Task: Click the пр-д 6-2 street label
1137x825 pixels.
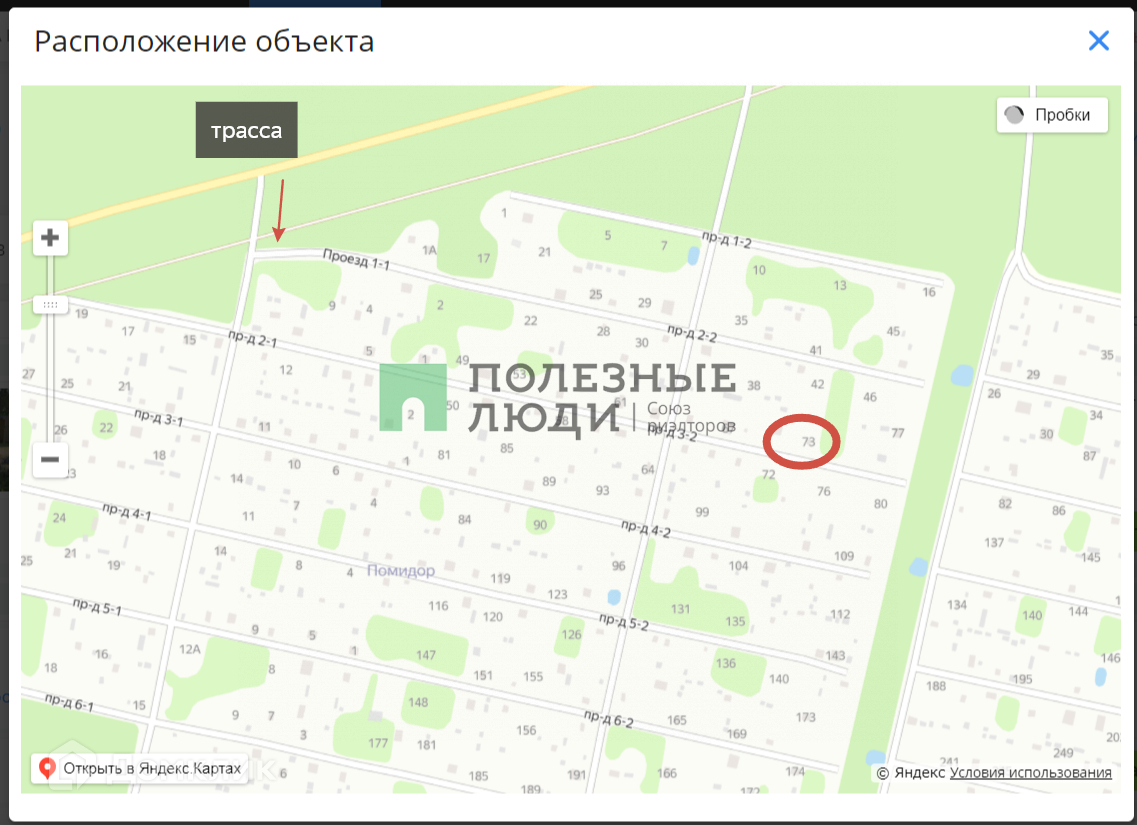Action: click(x=608, y=718)
